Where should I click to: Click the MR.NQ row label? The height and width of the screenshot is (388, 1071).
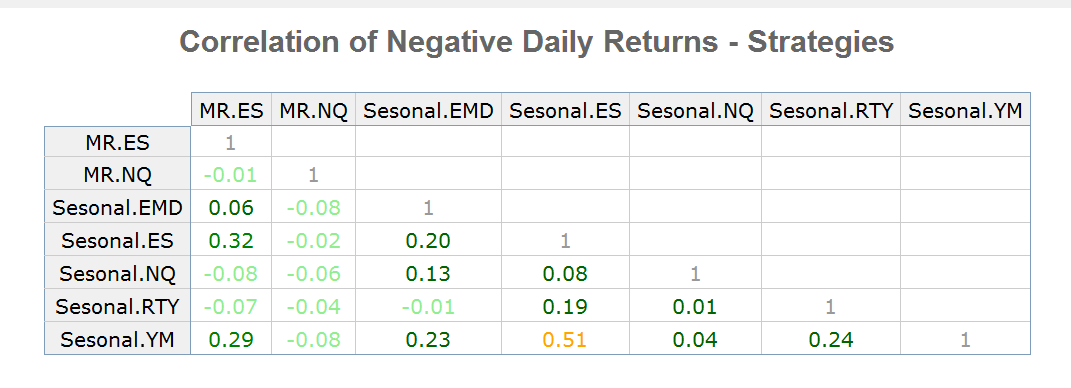[x=117, y=174]
